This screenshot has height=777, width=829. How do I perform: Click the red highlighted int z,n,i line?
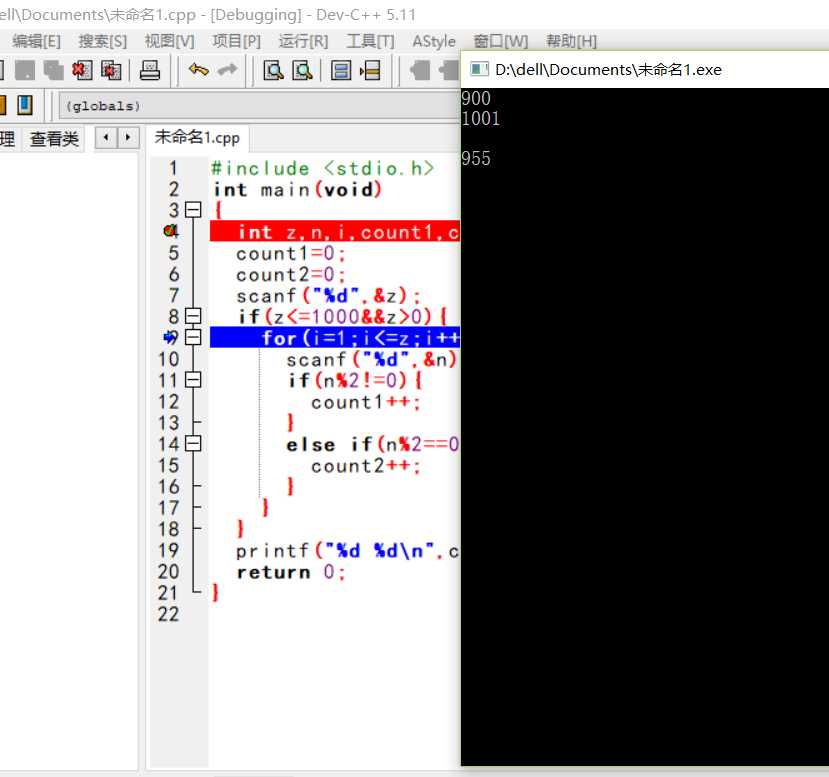pyautogui.click(x=335, y=232)
